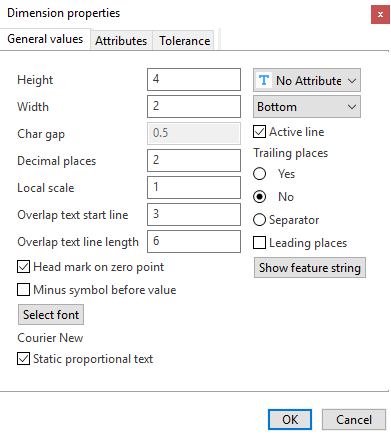The image size is (391, 447).
Task: Toggle the Active line checkbox
Action: (x=260, y=132)
